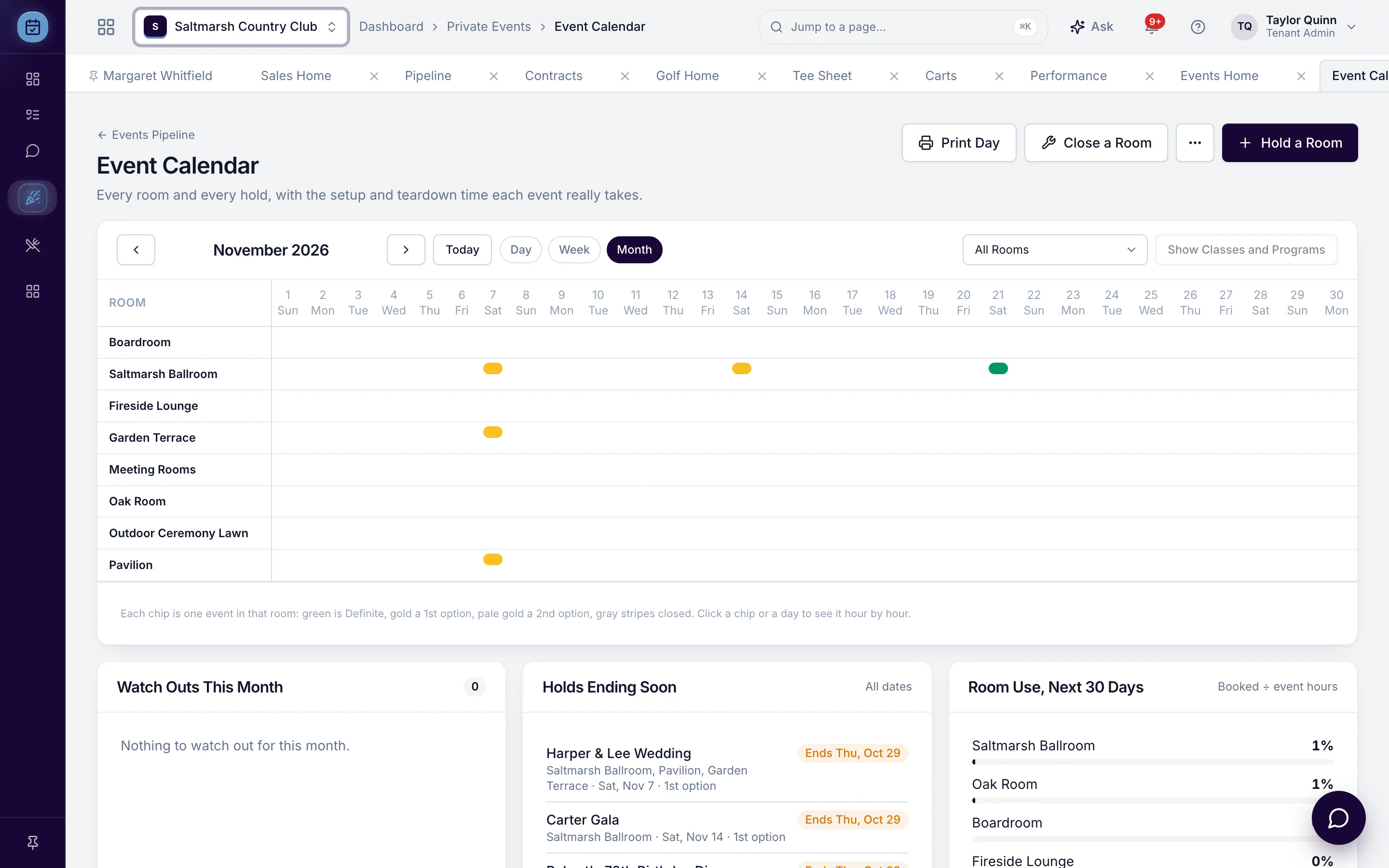Image resolution: width=1389 pixels, height=868 pixels.
Task: Go back to Events Pipeline link
Action: 146,135
